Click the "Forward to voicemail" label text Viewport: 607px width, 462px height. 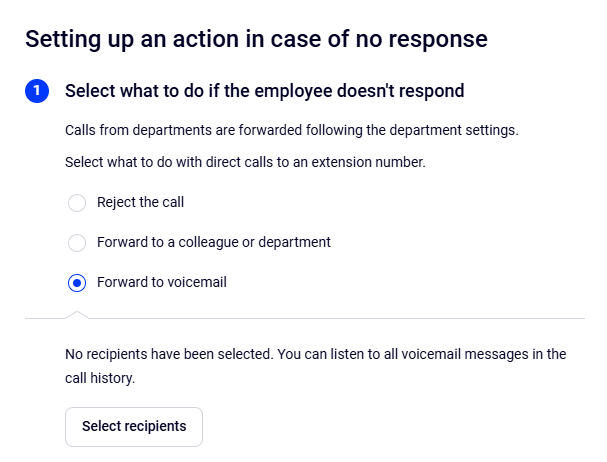click(x=162, y=282)
